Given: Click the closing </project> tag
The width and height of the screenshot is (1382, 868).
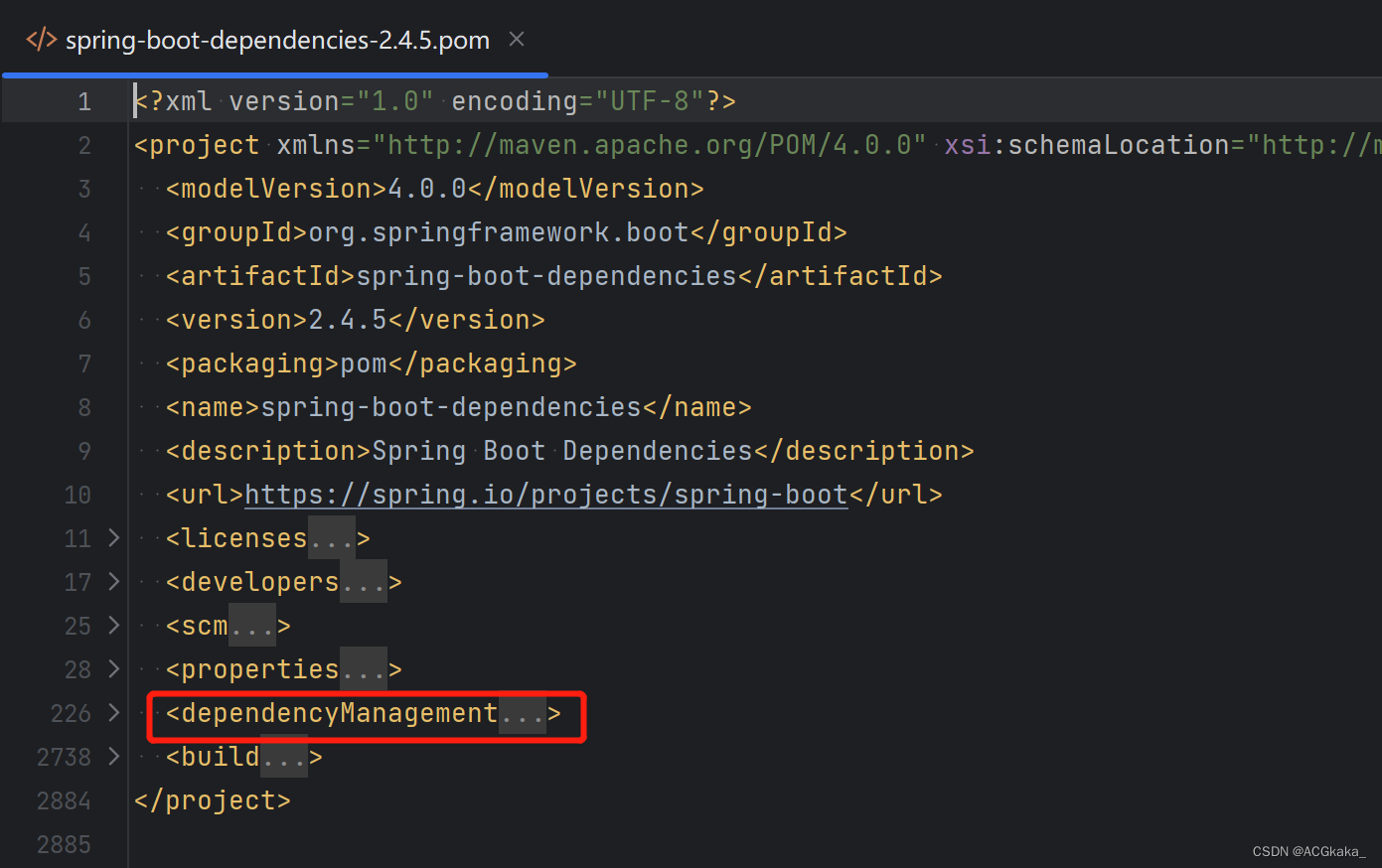Looking at the screenshot, I should pos(213,800).
